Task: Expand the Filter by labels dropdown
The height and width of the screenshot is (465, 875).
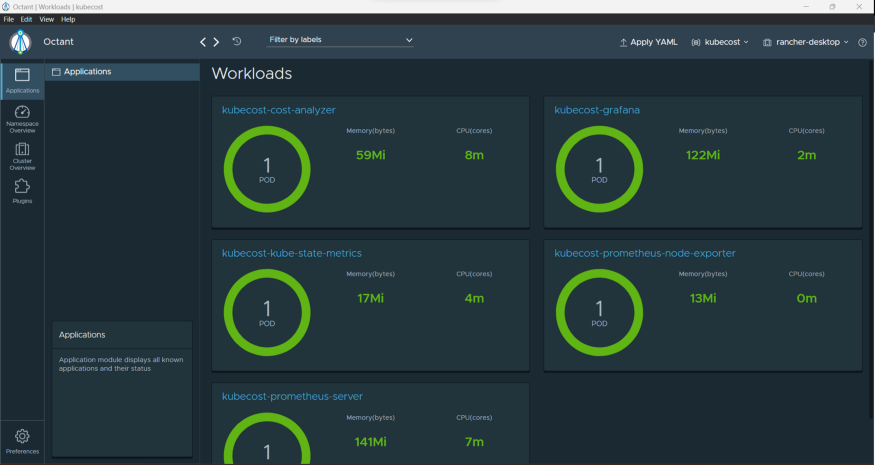Action: coord(340,40)
